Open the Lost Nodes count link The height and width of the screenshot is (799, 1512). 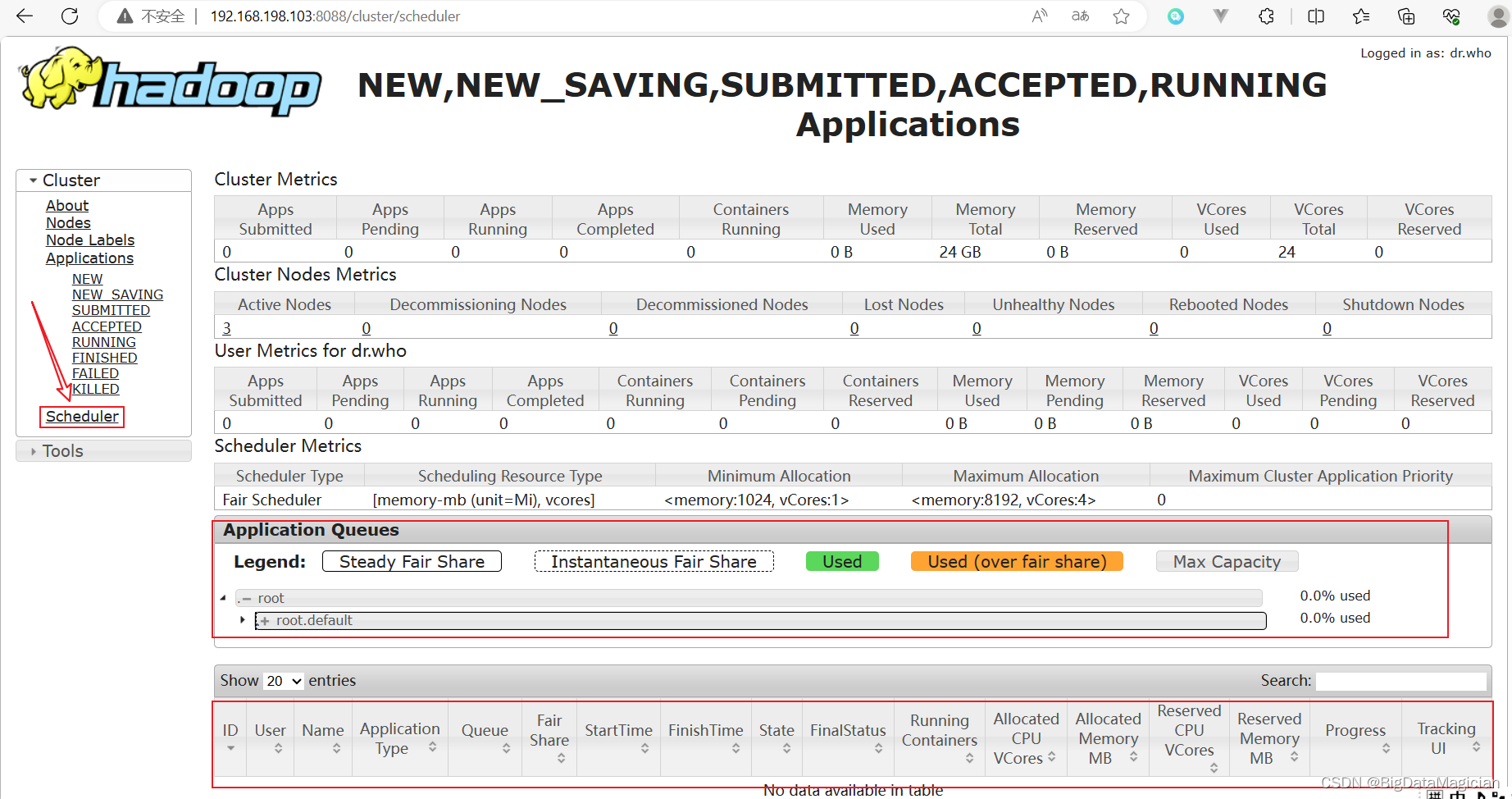click(854, 328)
